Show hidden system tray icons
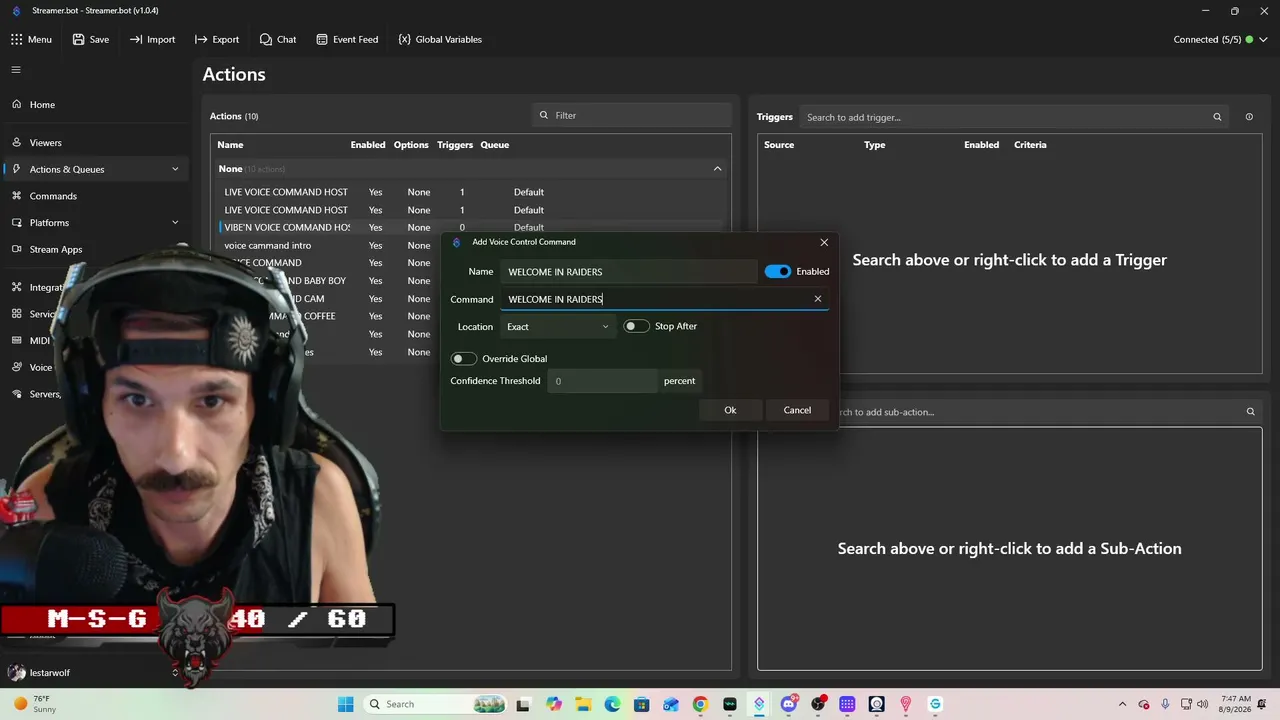 tap(1122, 704)
